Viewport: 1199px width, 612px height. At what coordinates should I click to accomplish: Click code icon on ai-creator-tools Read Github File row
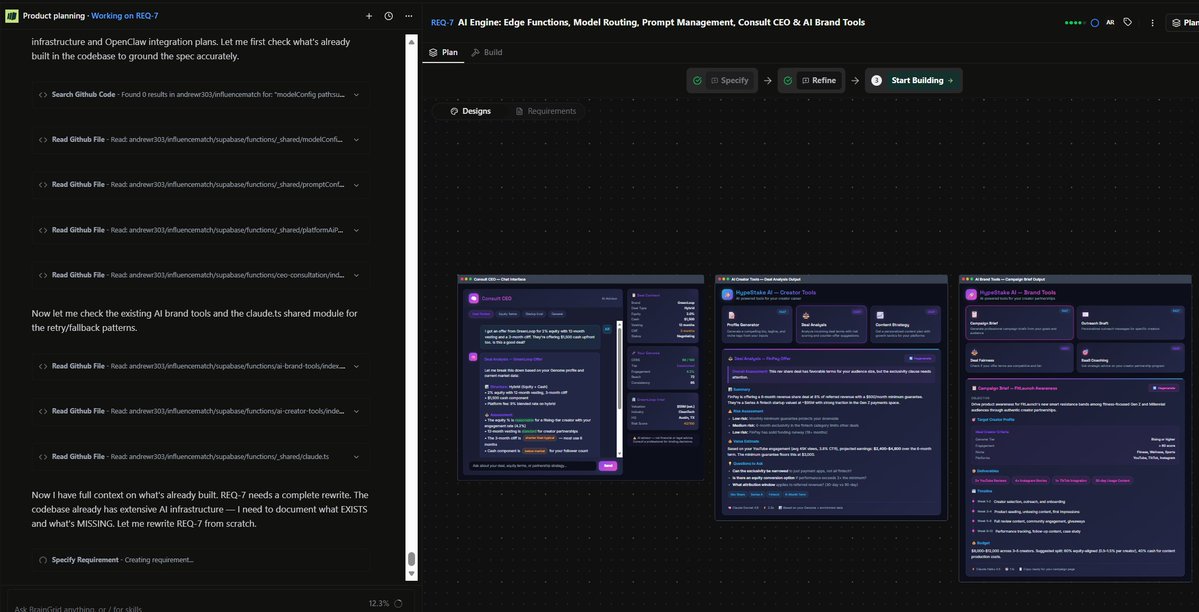tap(43, 412)
